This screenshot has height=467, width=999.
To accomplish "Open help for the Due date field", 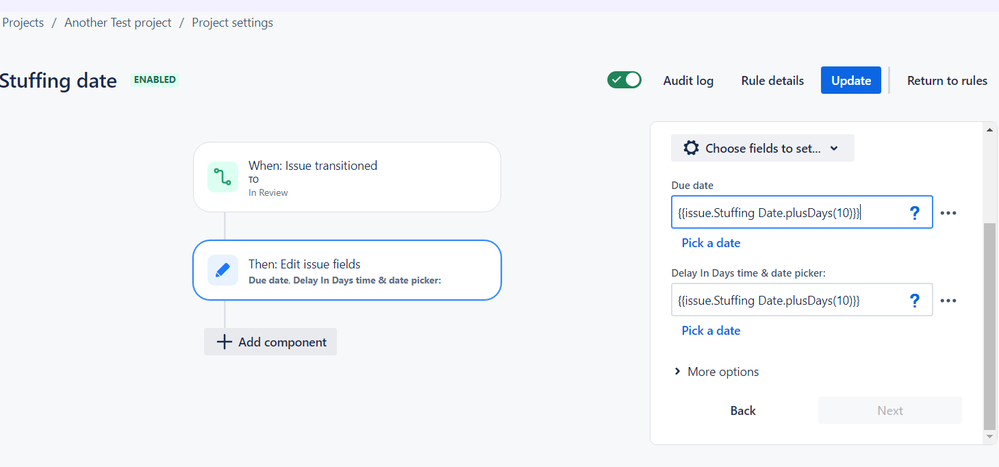I will tap(914, 212).
